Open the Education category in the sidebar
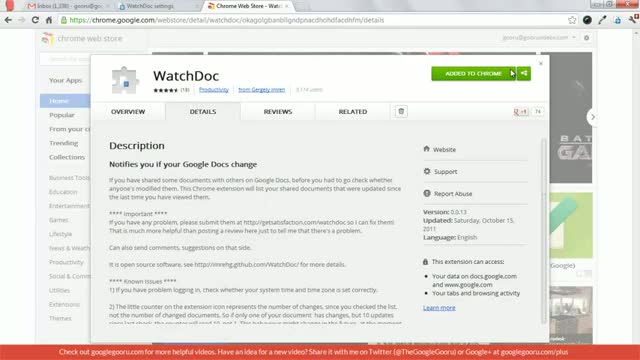Viewport: 640px width, 360px height. [x=63, y=192]
